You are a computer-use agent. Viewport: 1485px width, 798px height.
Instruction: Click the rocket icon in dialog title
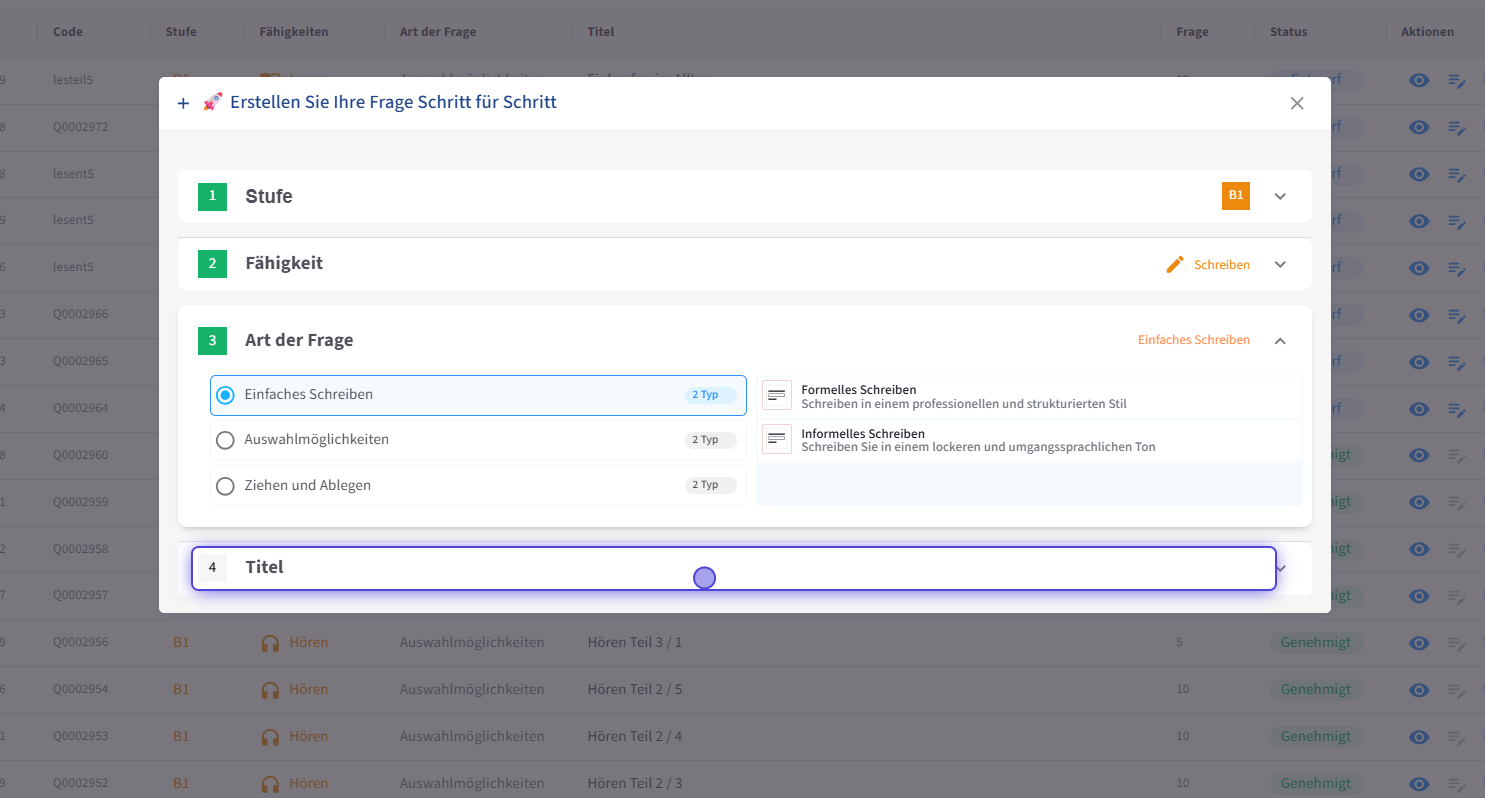(x=212, y=102)
